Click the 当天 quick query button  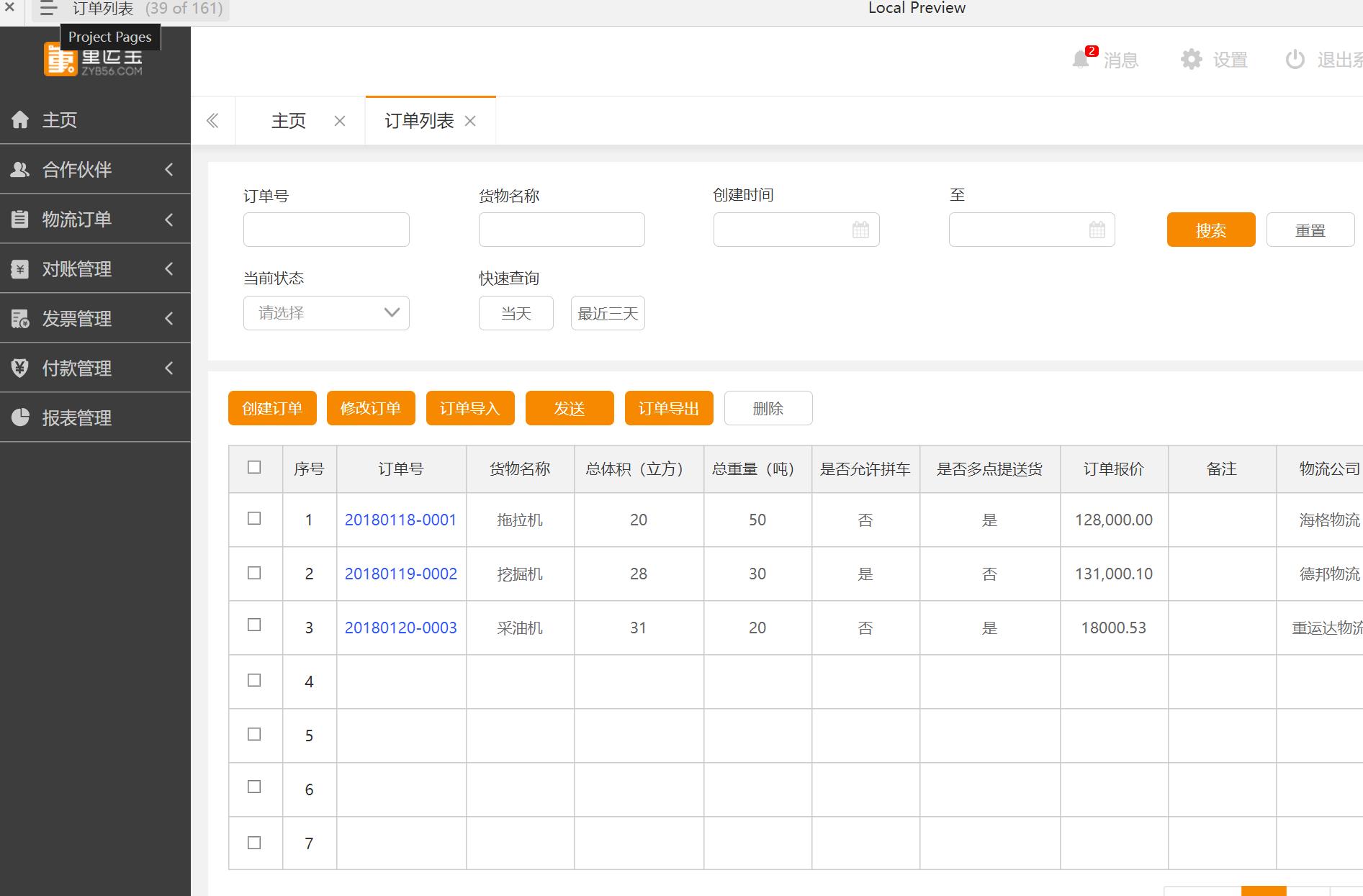click(516, 313)
